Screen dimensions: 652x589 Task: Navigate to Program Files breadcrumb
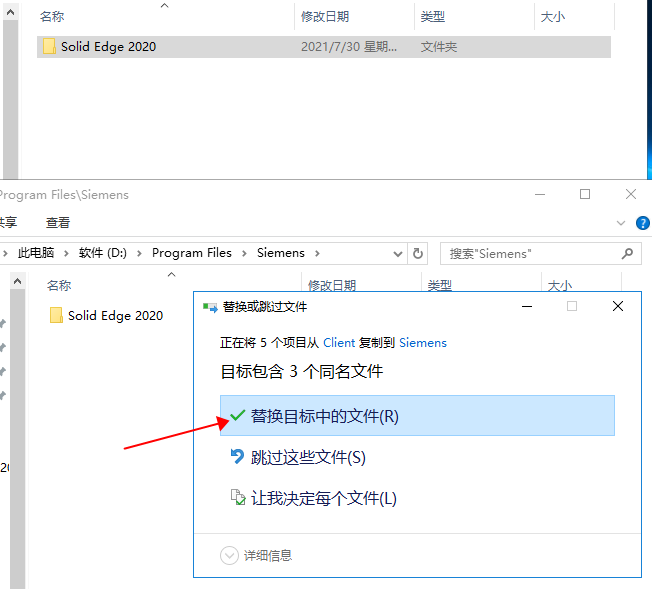point(191,253)
